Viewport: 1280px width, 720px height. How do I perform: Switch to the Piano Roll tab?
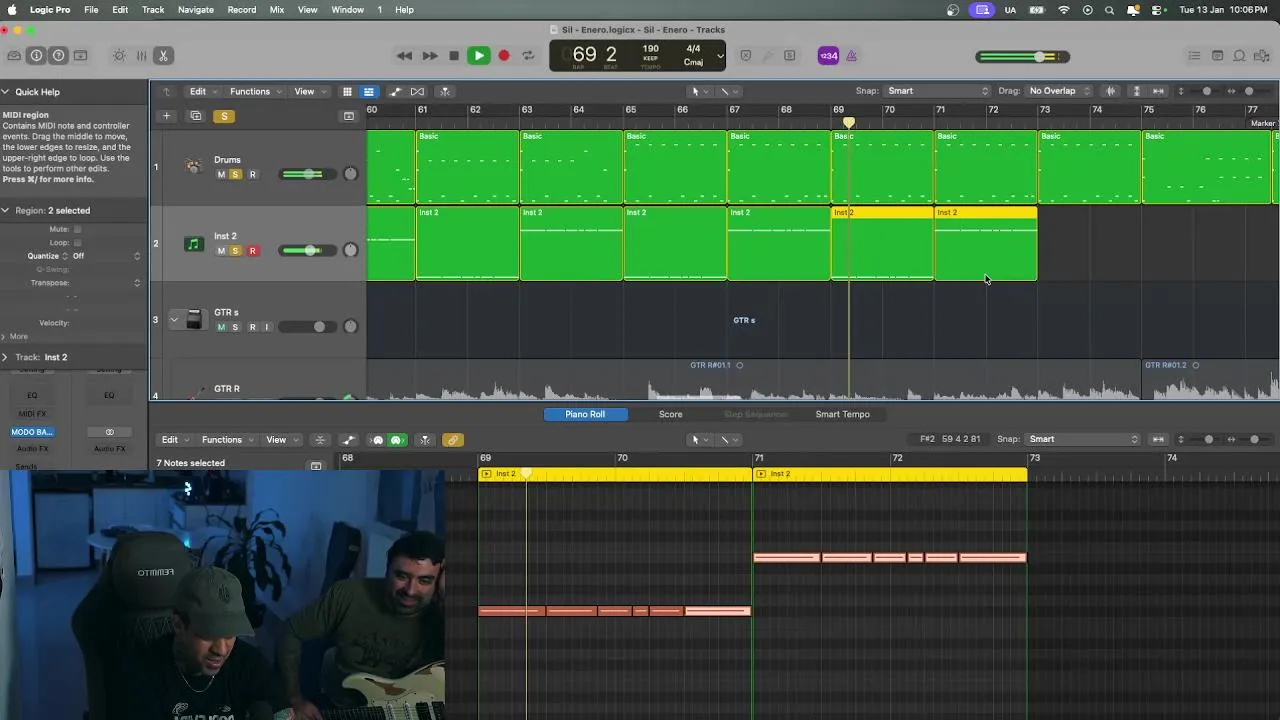(x=585, y=414)
